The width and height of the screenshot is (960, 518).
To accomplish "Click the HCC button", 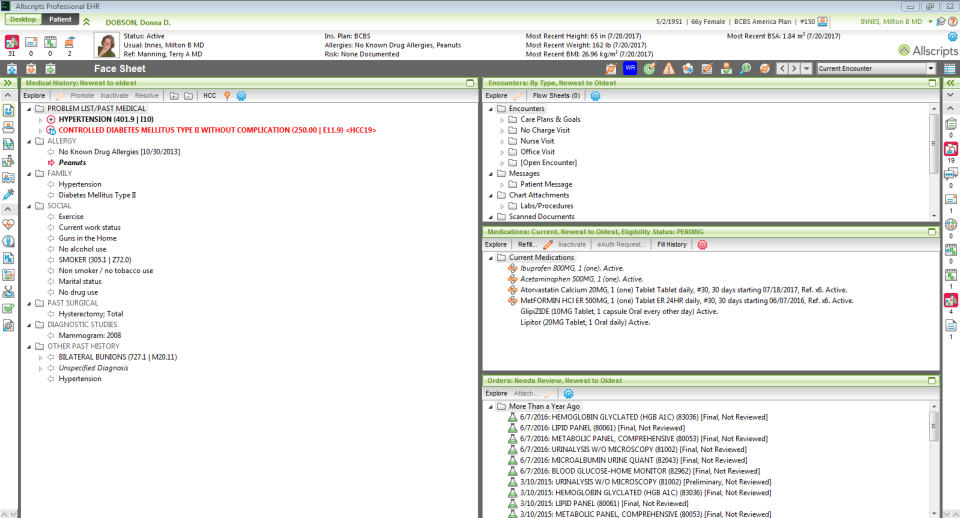I will pos(209,96).
